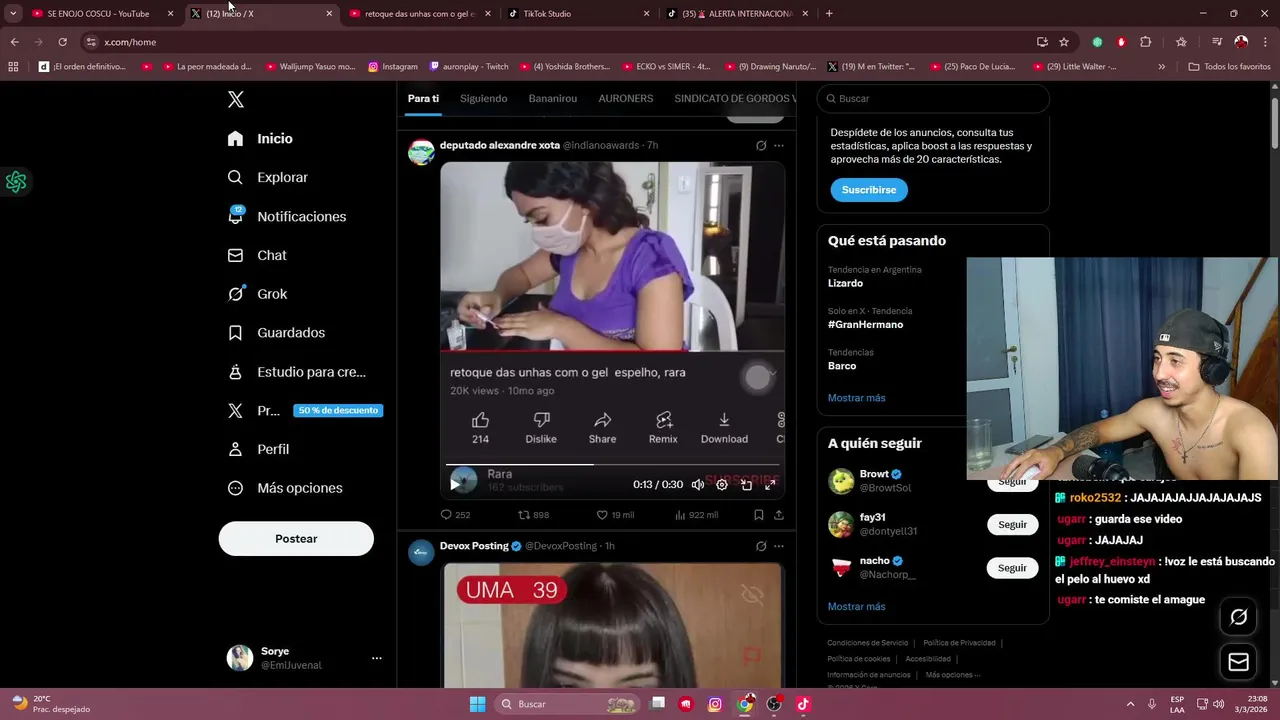Open Guardados bookmarks page
This screenshot has height=720, width=1280.
click(x=276, y=333)
